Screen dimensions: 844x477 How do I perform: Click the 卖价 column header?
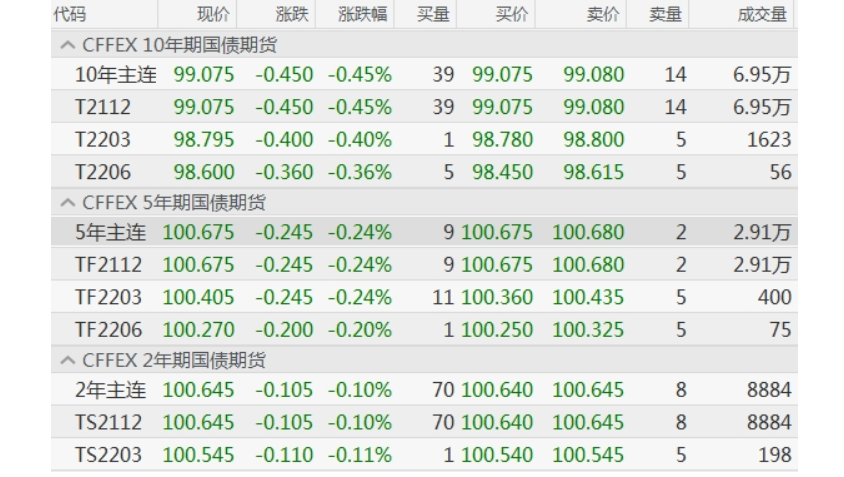[602, 14]
